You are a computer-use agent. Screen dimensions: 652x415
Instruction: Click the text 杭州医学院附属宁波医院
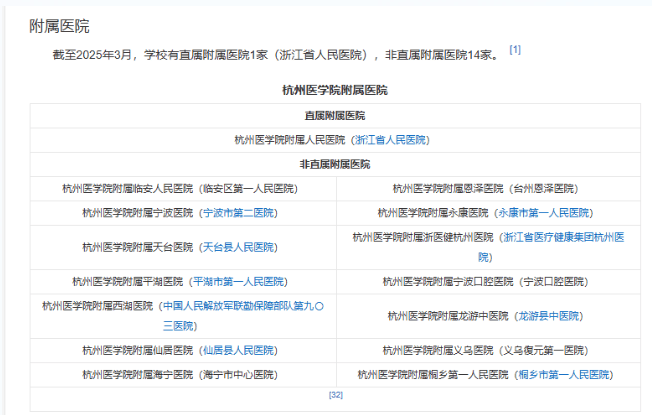[138, 213]
